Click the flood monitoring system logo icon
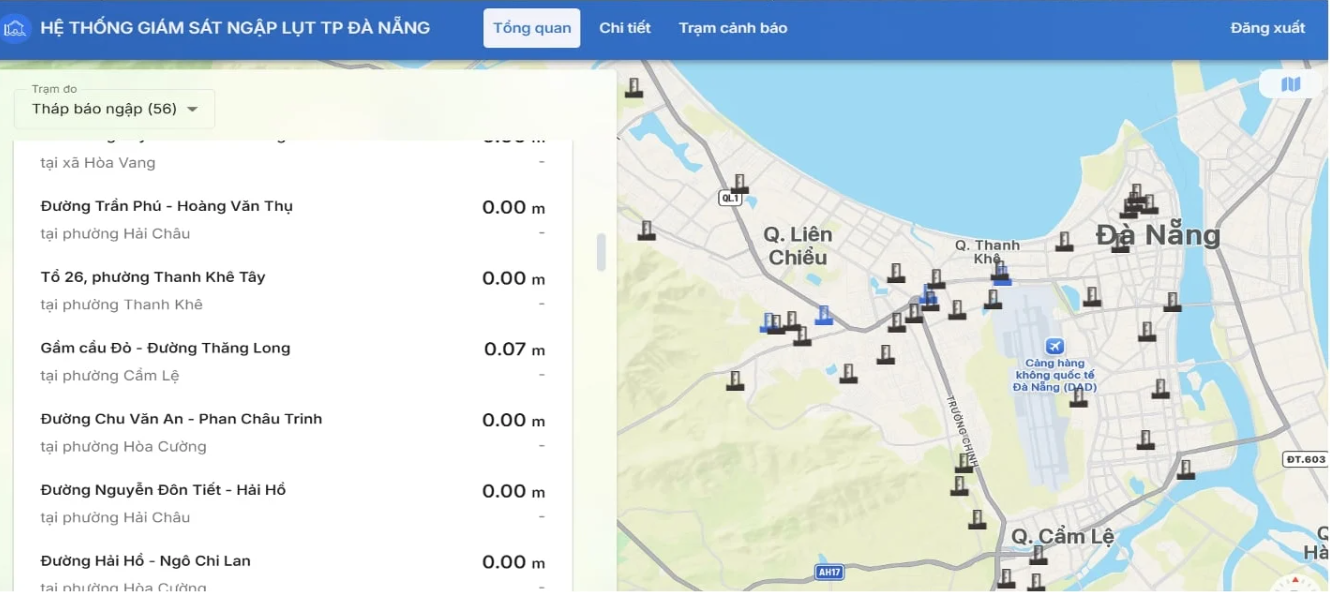 [15, 29]
